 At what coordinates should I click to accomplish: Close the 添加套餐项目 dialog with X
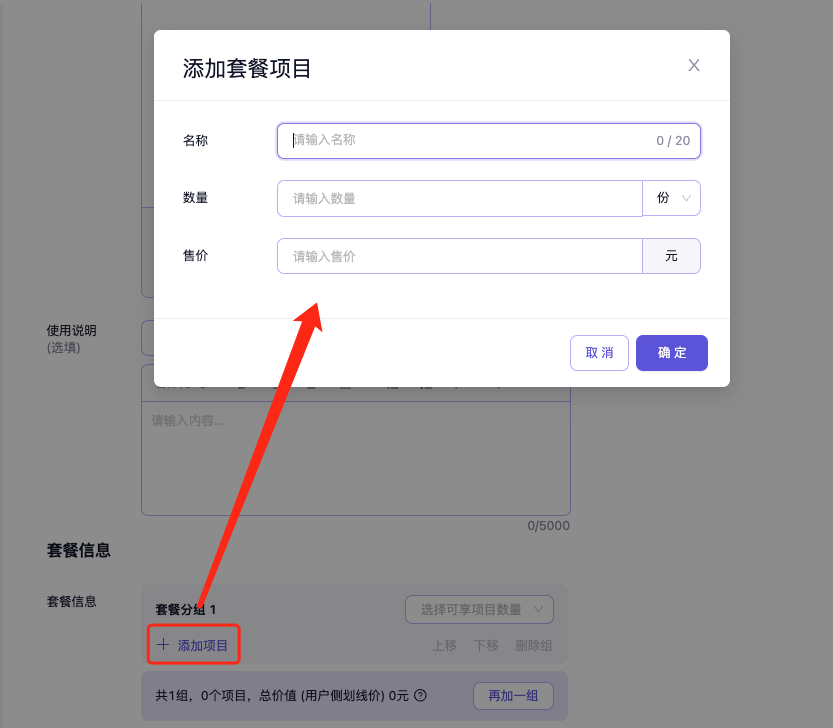(694, 66)
